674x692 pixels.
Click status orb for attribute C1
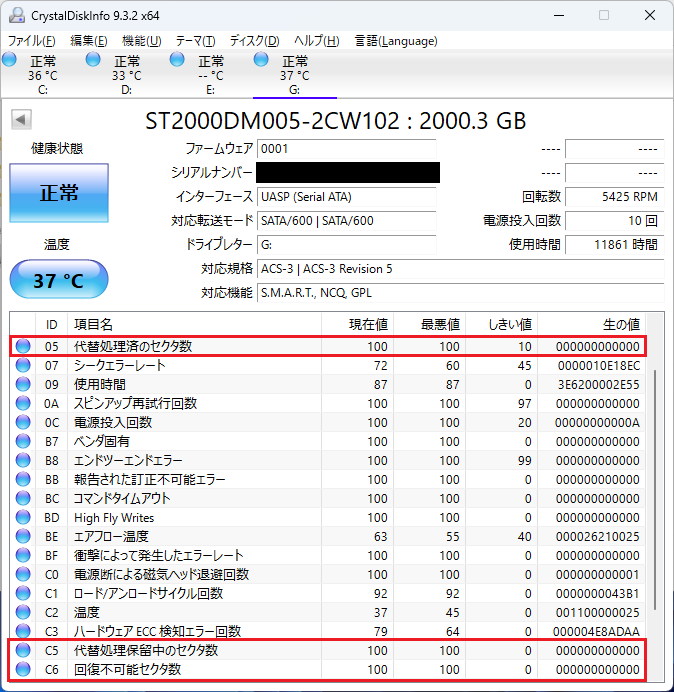point(23,593)
